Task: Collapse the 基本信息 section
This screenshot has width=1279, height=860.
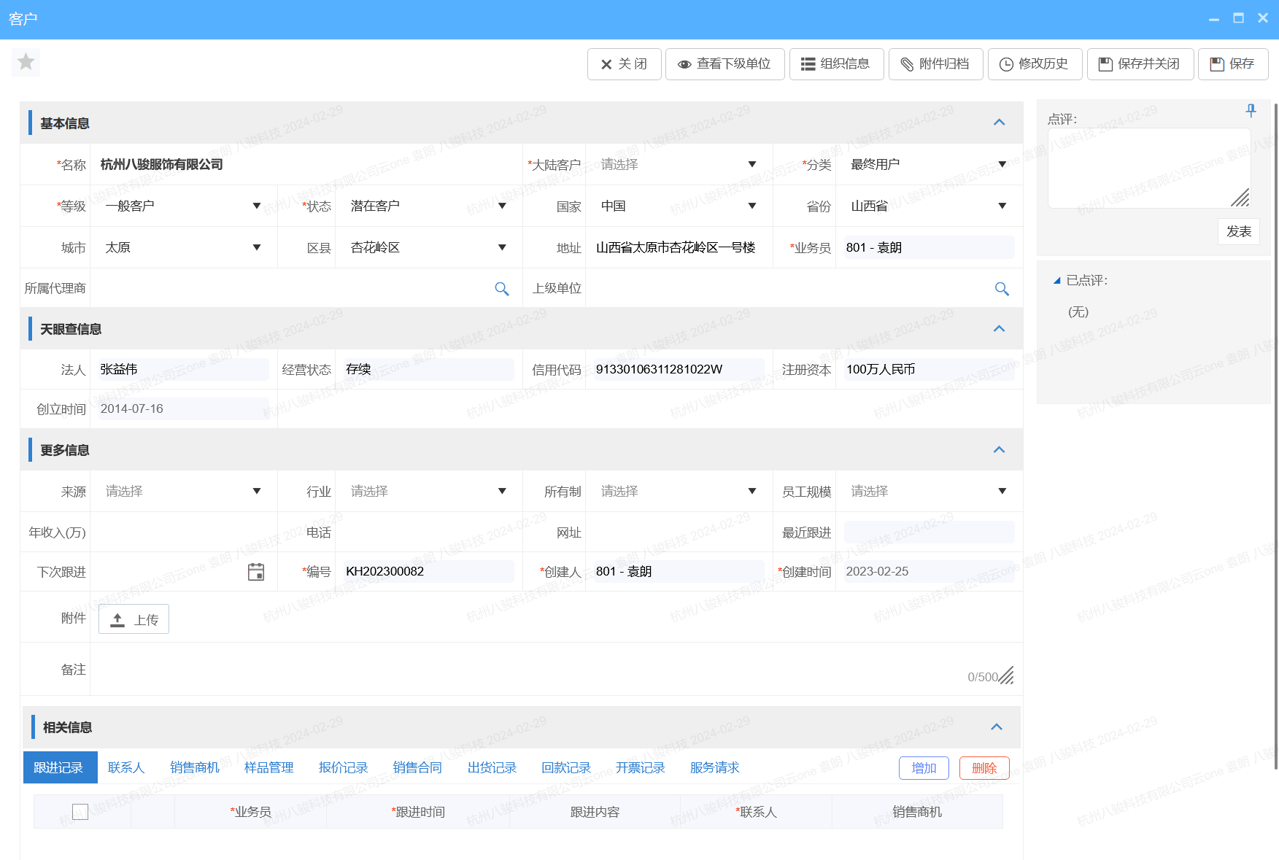Action: (x=998, y=122)
